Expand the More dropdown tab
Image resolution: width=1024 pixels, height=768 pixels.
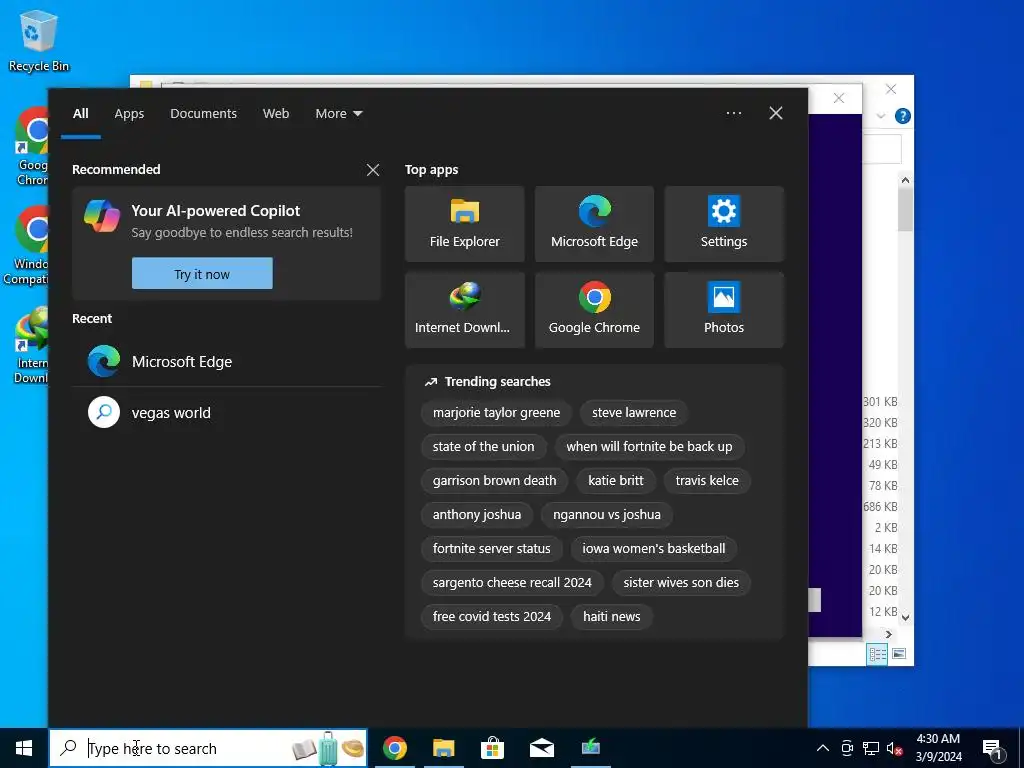(x=338, y=114)
